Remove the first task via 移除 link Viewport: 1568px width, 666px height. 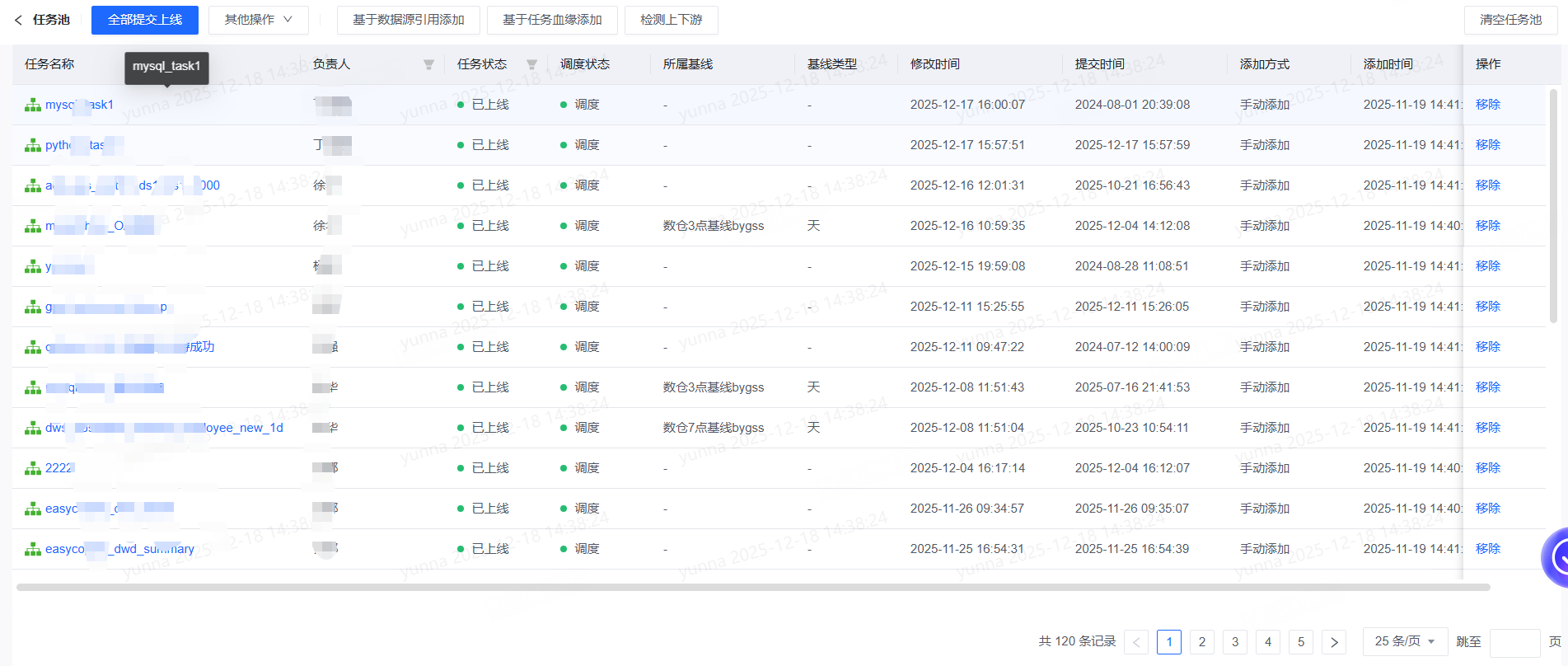(1488, 105)
